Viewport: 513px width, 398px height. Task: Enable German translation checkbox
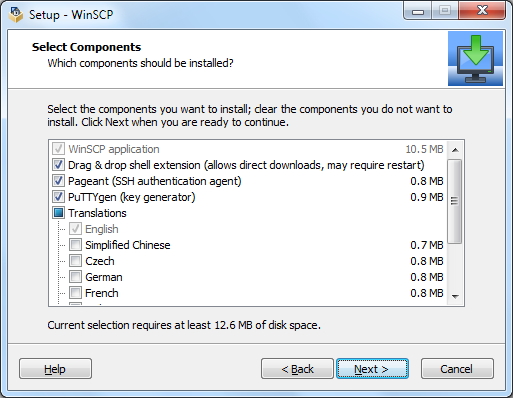pos(75,277)
